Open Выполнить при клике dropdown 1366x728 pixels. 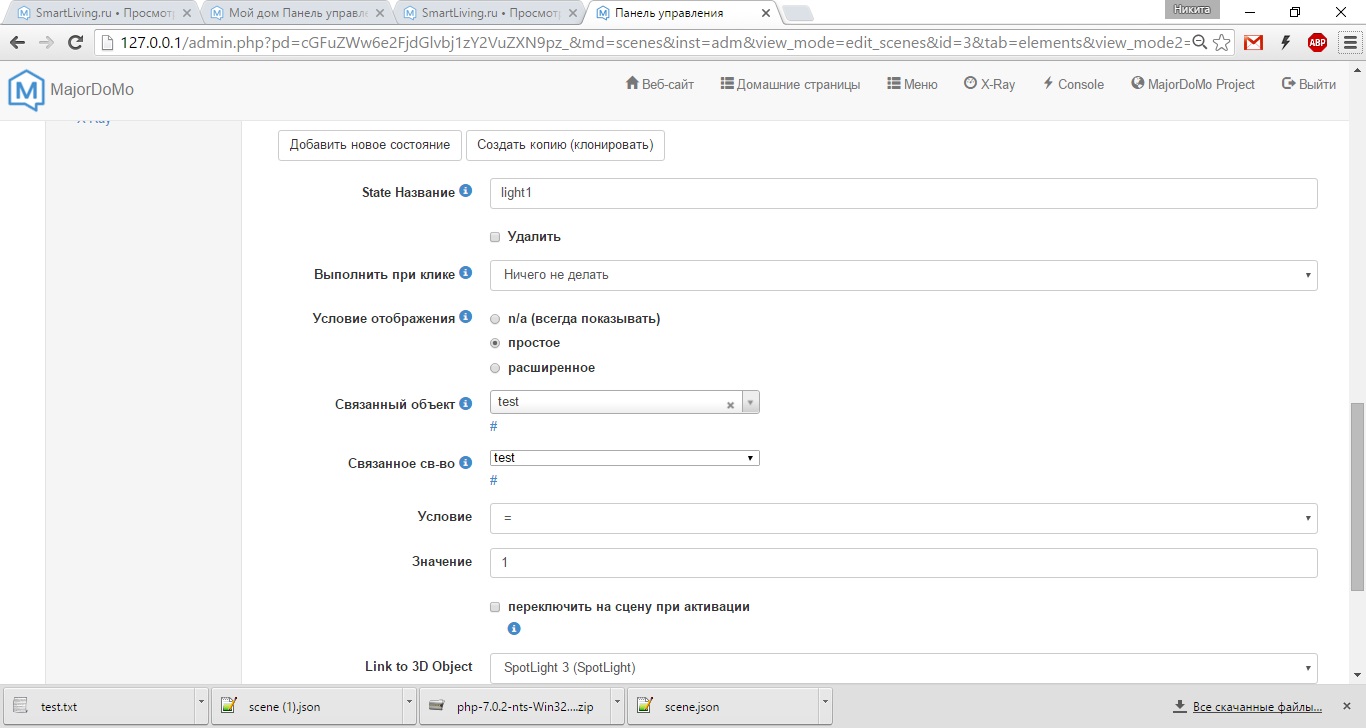pyautogui.click(x=903, y=275)
